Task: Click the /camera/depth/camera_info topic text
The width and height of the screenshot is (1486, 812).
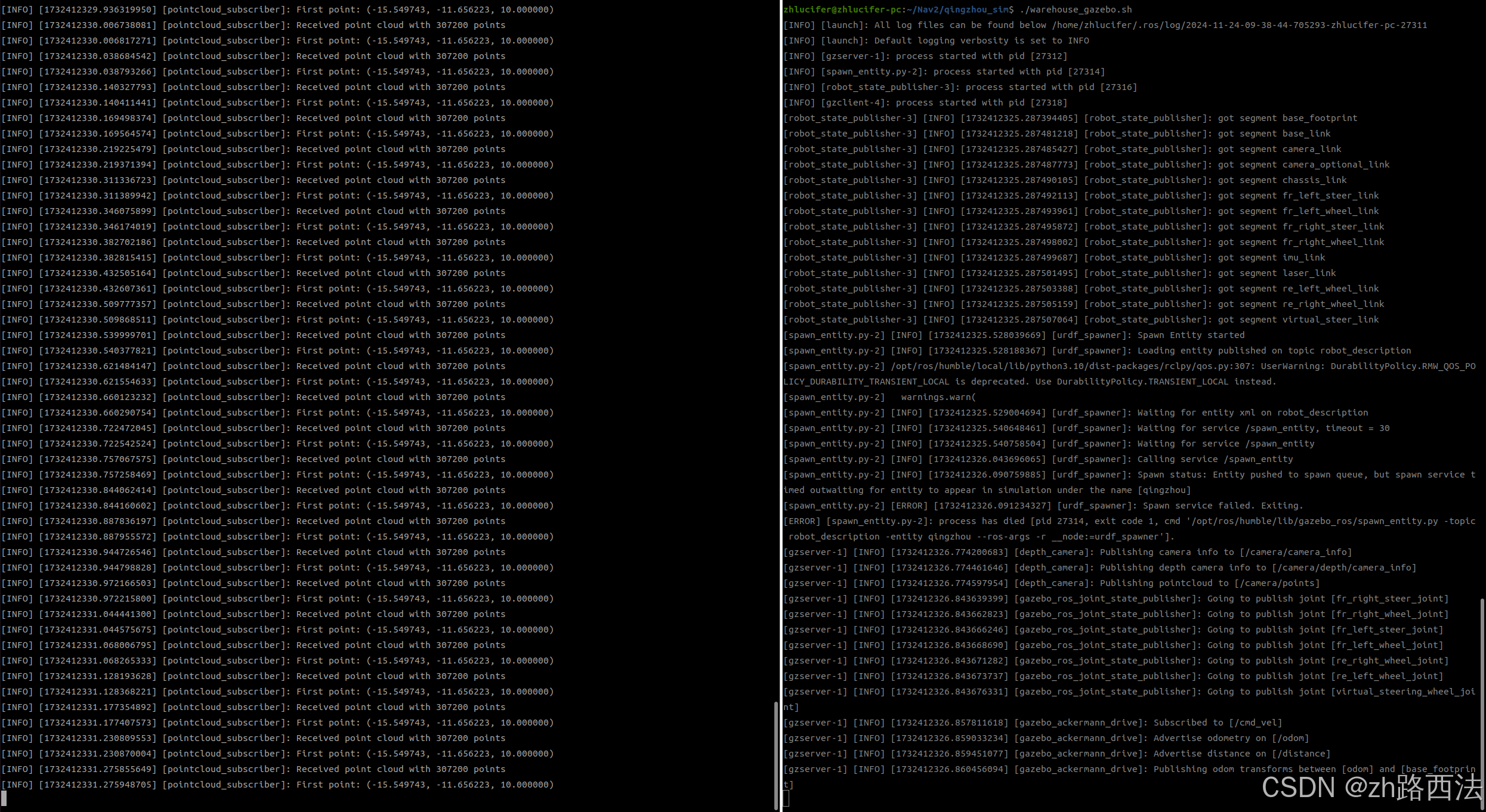Action: coord(1343,568)
